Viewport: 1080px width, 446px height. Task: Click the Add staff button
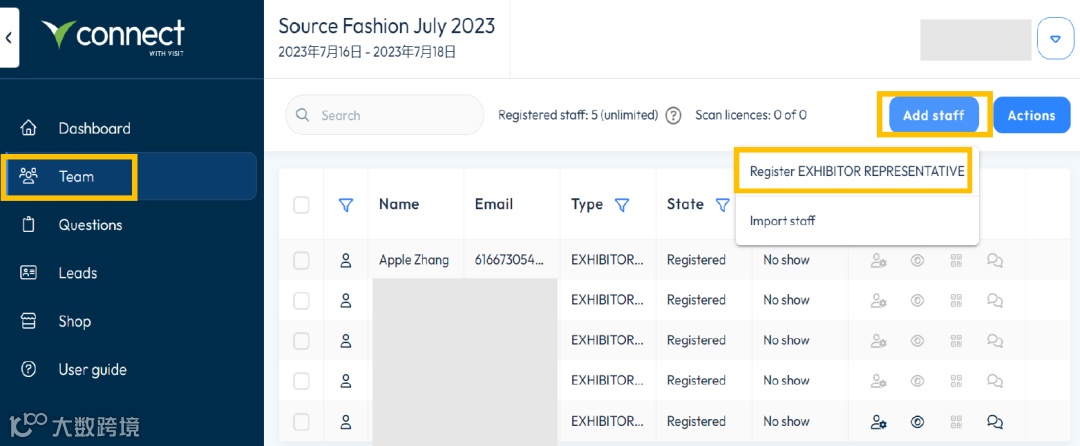[x=933, y=115]
